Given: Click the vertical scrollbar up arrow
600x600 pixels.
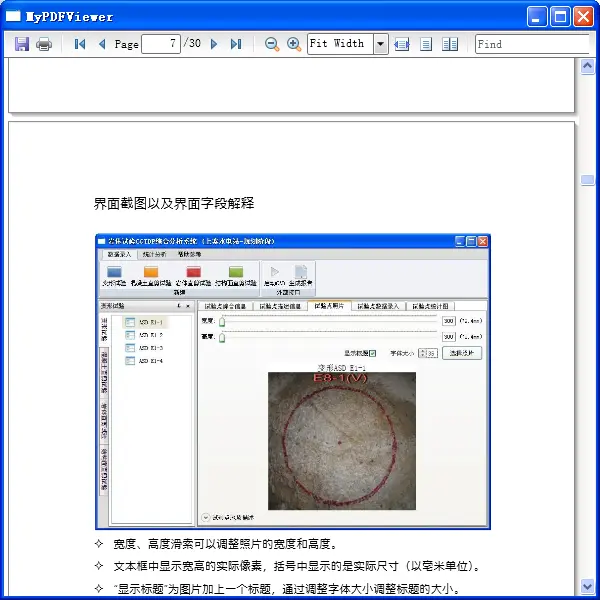Looking at the screenshot, I should 587,67.
